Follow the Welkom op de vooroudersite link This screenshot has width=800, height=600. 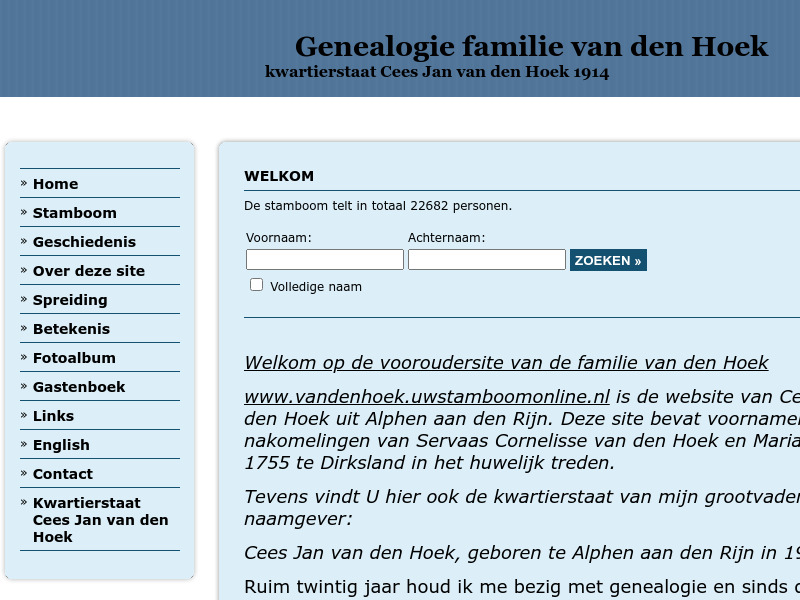coord(506,362)
